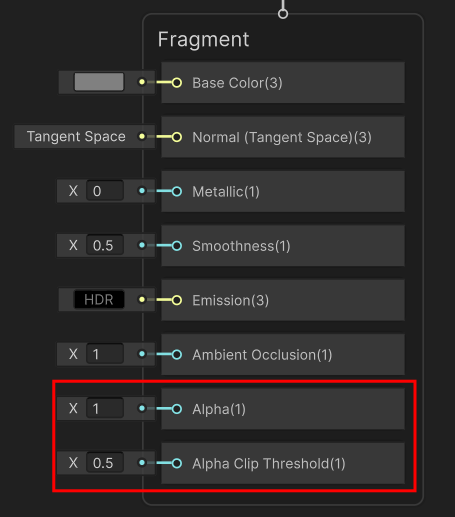Click the Ambient Occlusion input port
Viewport: 455px width, 517px height.
tap(177, 354)
